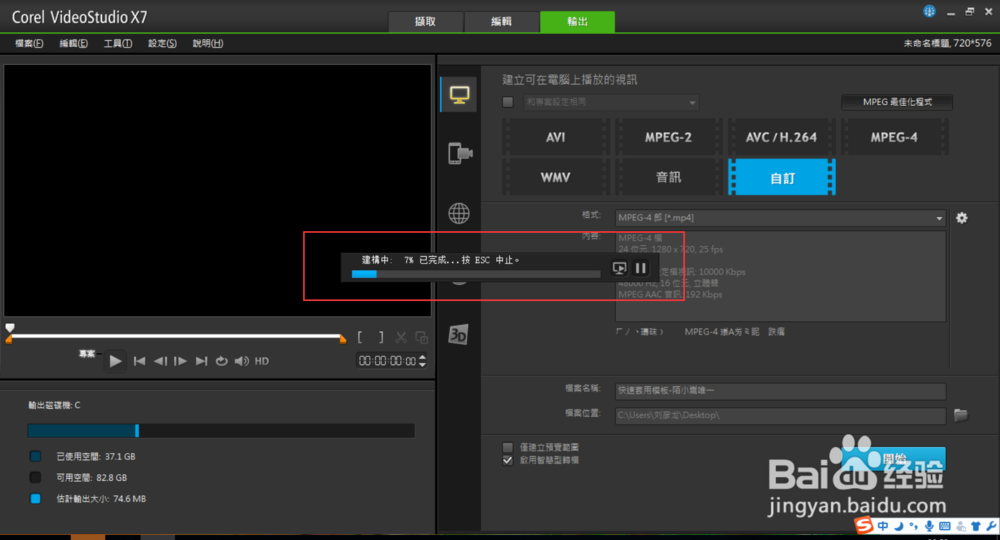Toggle HD preview mode
This screenshot has height=540, width=1000.
click(261, 361)
